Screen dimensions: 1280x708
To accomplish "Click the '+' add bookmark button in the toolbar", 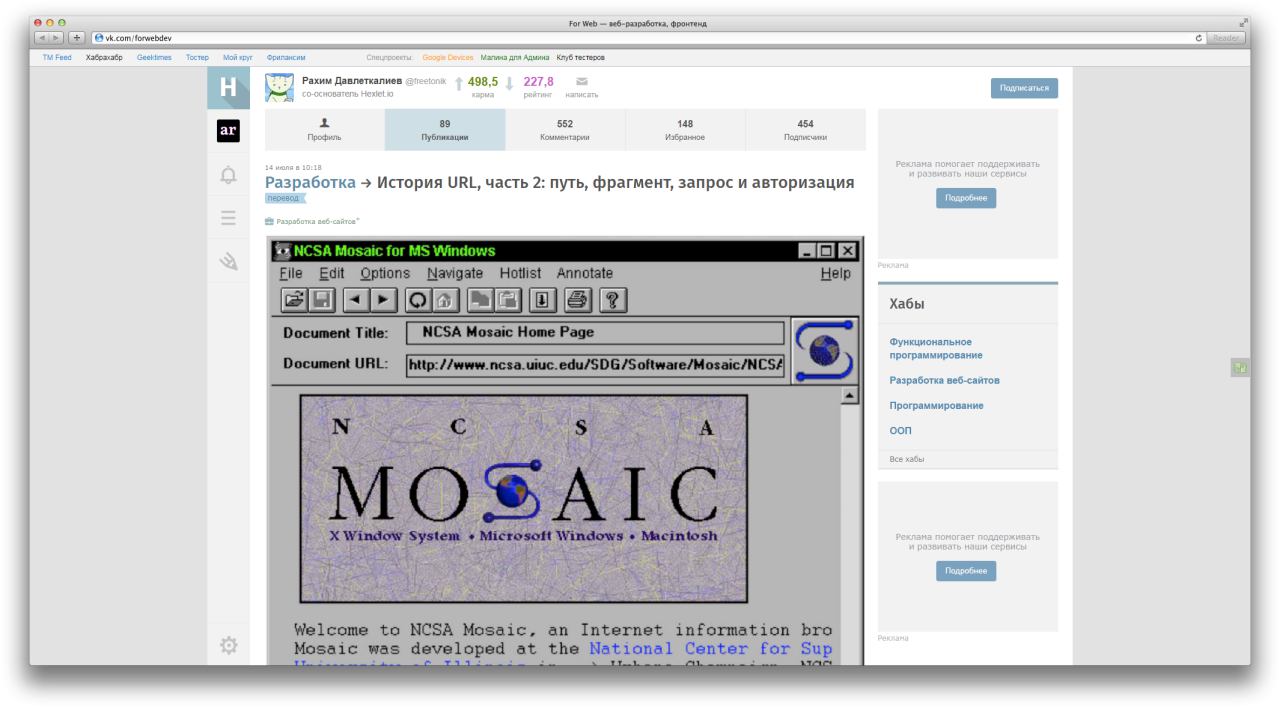I will (x=77, y=38).
